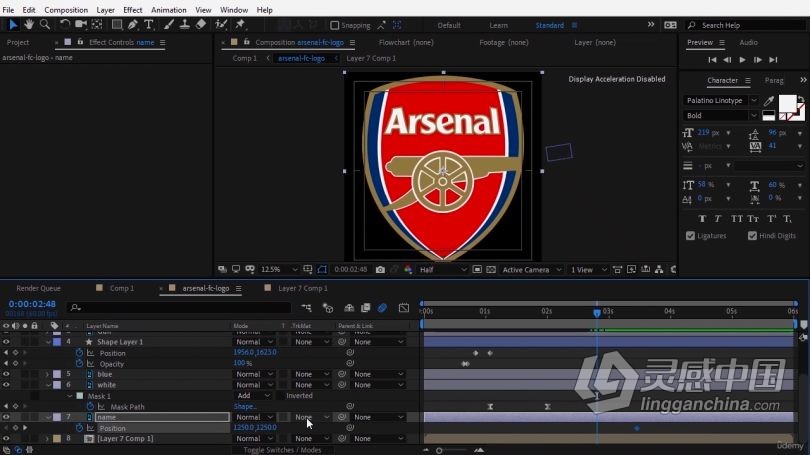This screenshot has width=810, height=455.
Task: Open the graph editor in timeline
Action: pyautogui.click(x=404, y=308)
